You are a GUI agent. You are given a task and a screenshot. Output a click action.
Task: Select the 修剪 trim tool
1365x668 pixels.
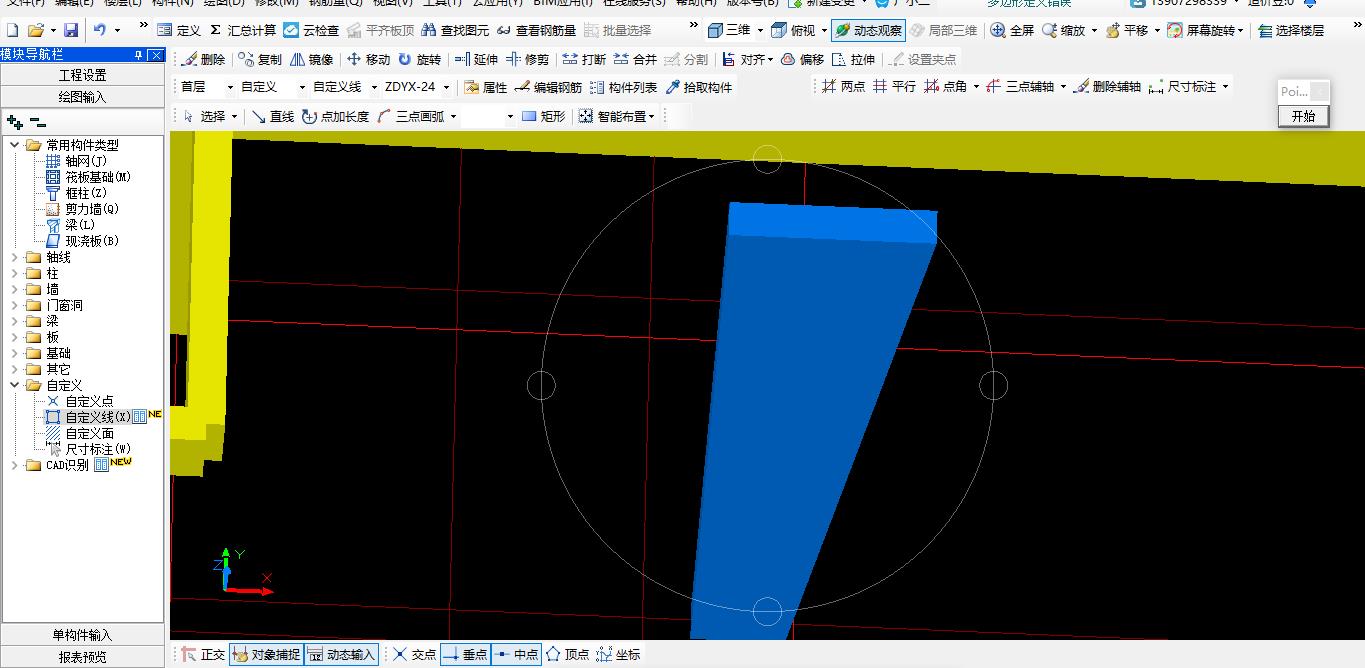coord(527,59)
